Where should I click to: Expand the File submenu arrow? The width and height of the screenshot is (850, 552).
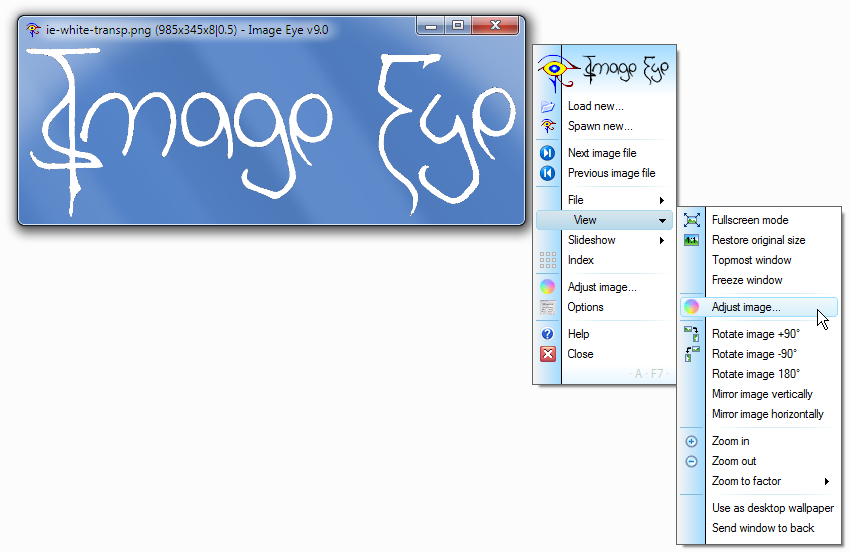click(662, 200)
